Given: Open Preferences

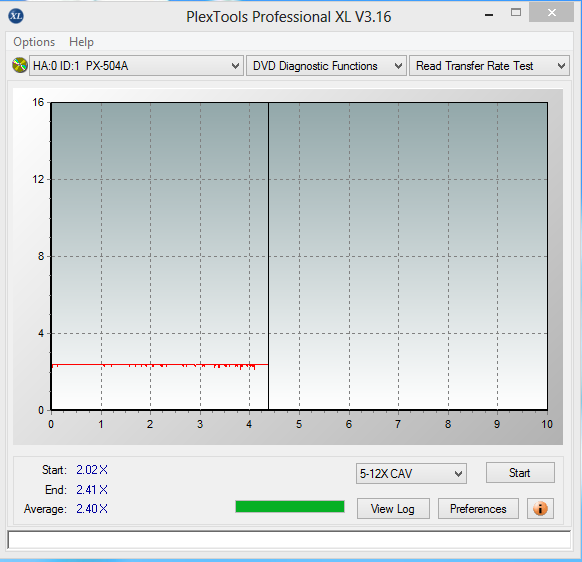Looking at the screenshot, I should click(x=478, y=509).
